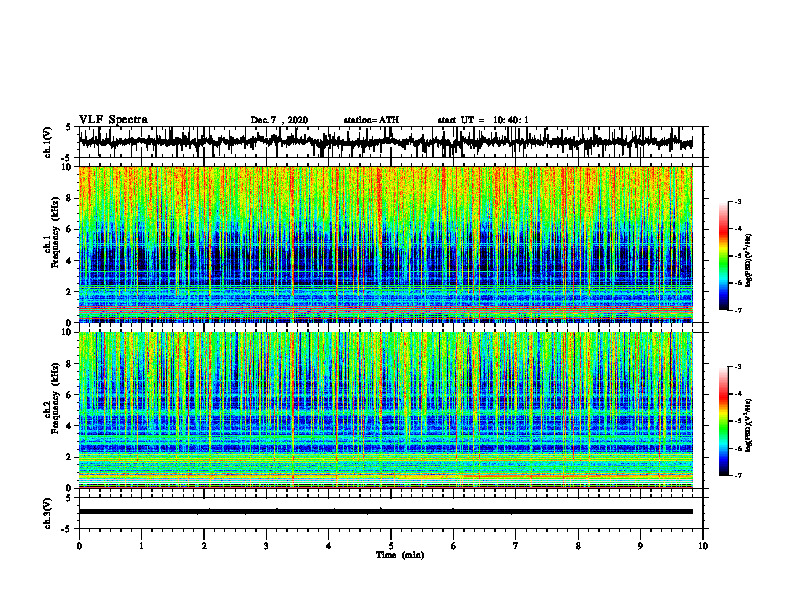The image size is (792, 612).
Task: Click time axis tick label "0"
Action: (x=79, y=546)
